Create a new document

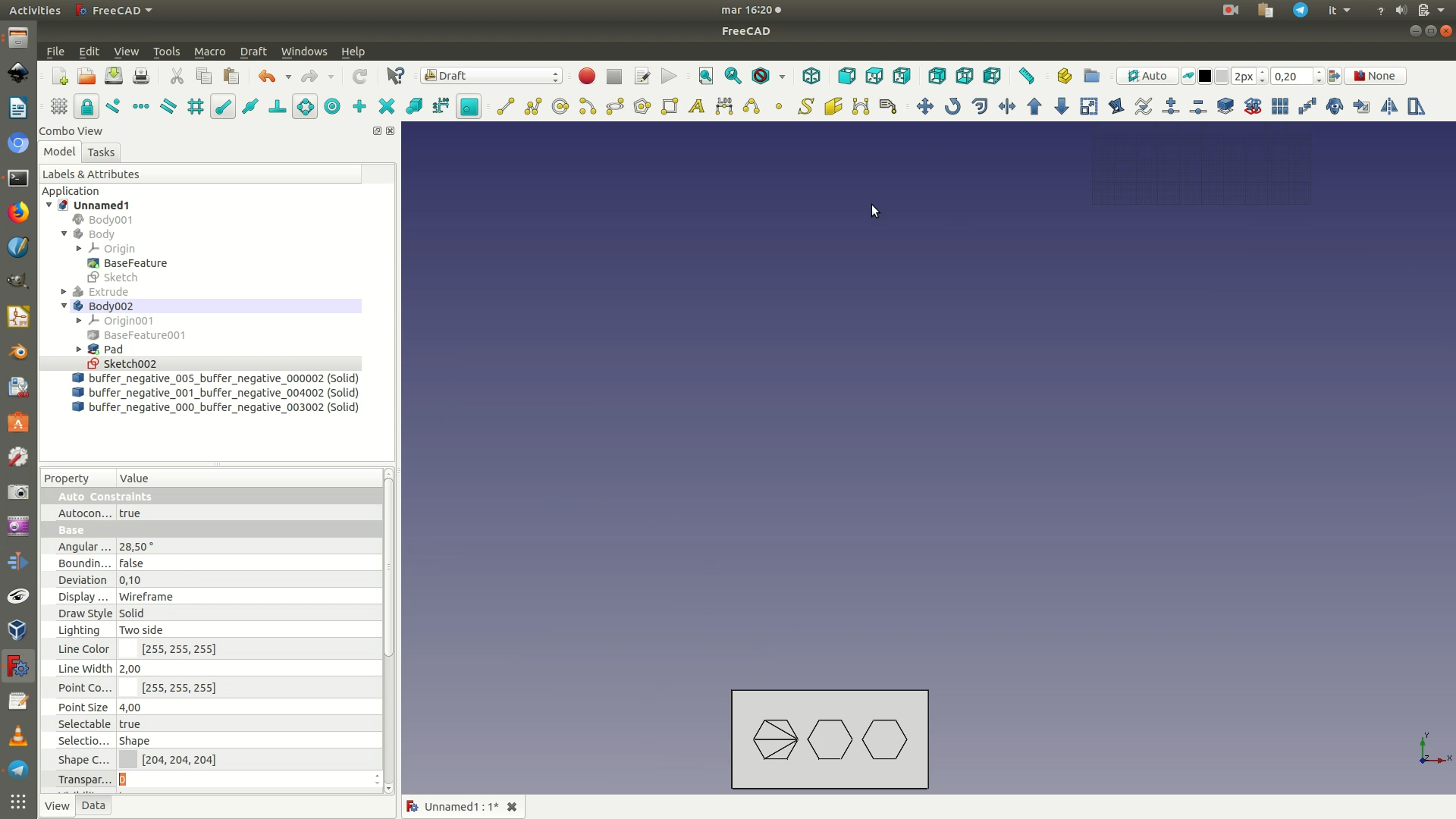click(60, 76)
